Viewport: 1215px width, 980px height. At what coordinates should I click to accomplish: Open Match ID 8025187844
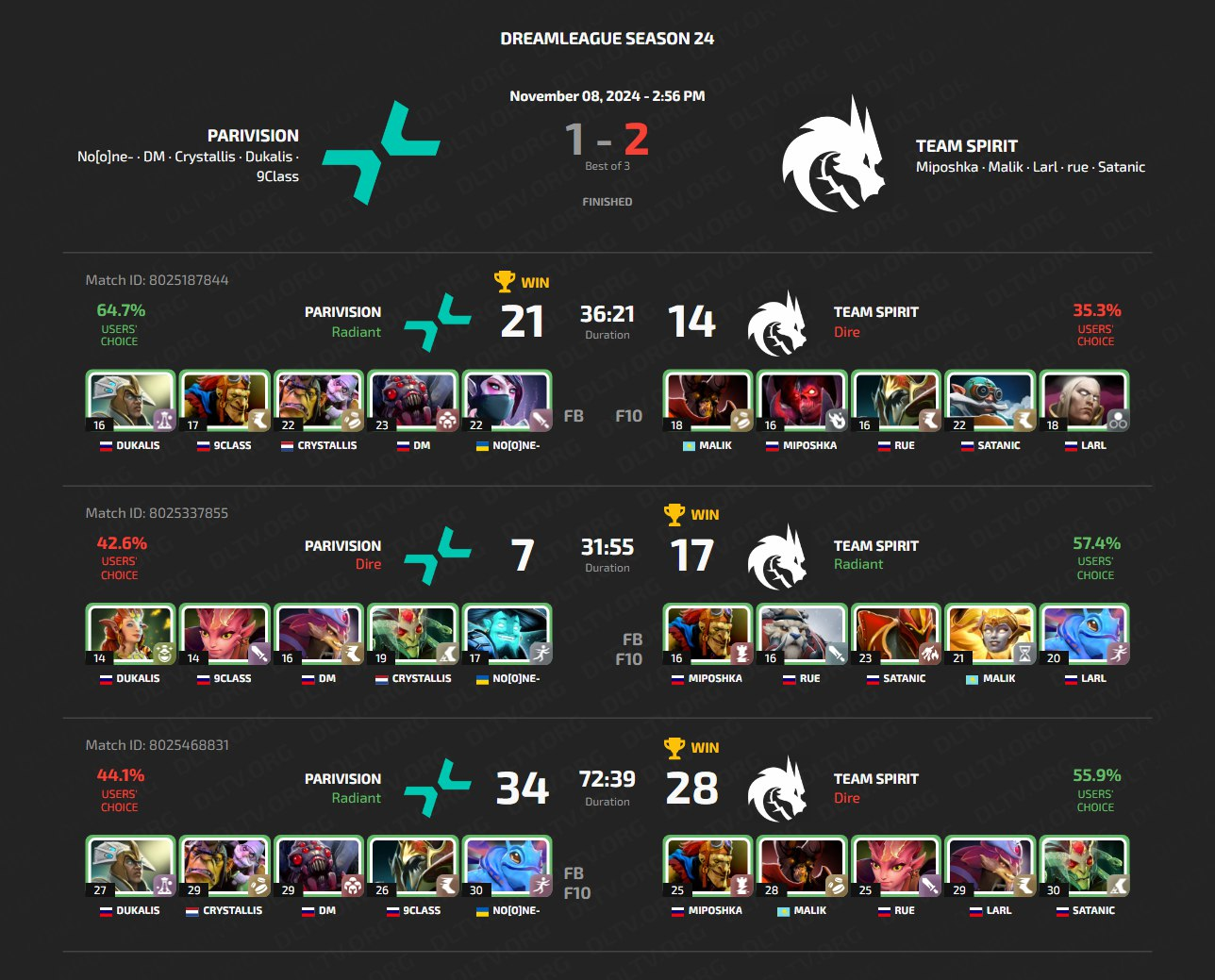[157, 280]
